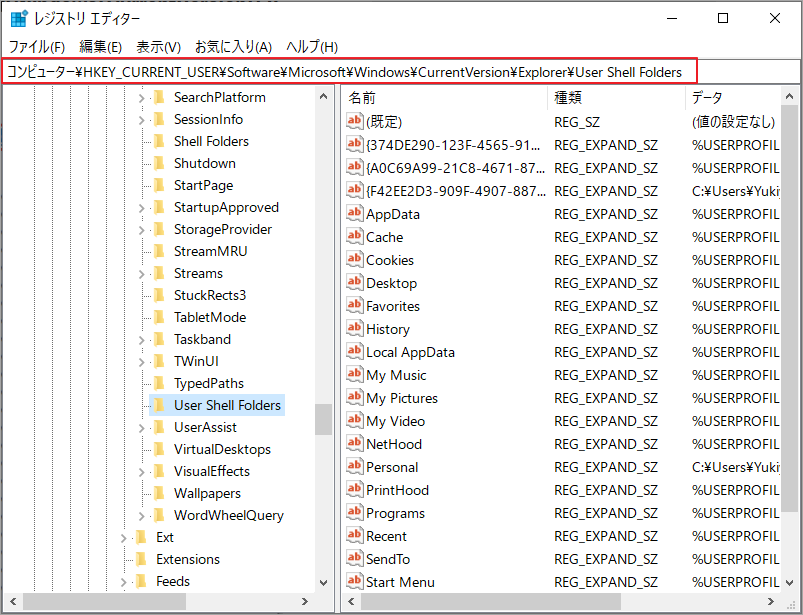Screen dimensions: 803x615
Task: Click the string icon next to AppData
Action: pos(354,214)
